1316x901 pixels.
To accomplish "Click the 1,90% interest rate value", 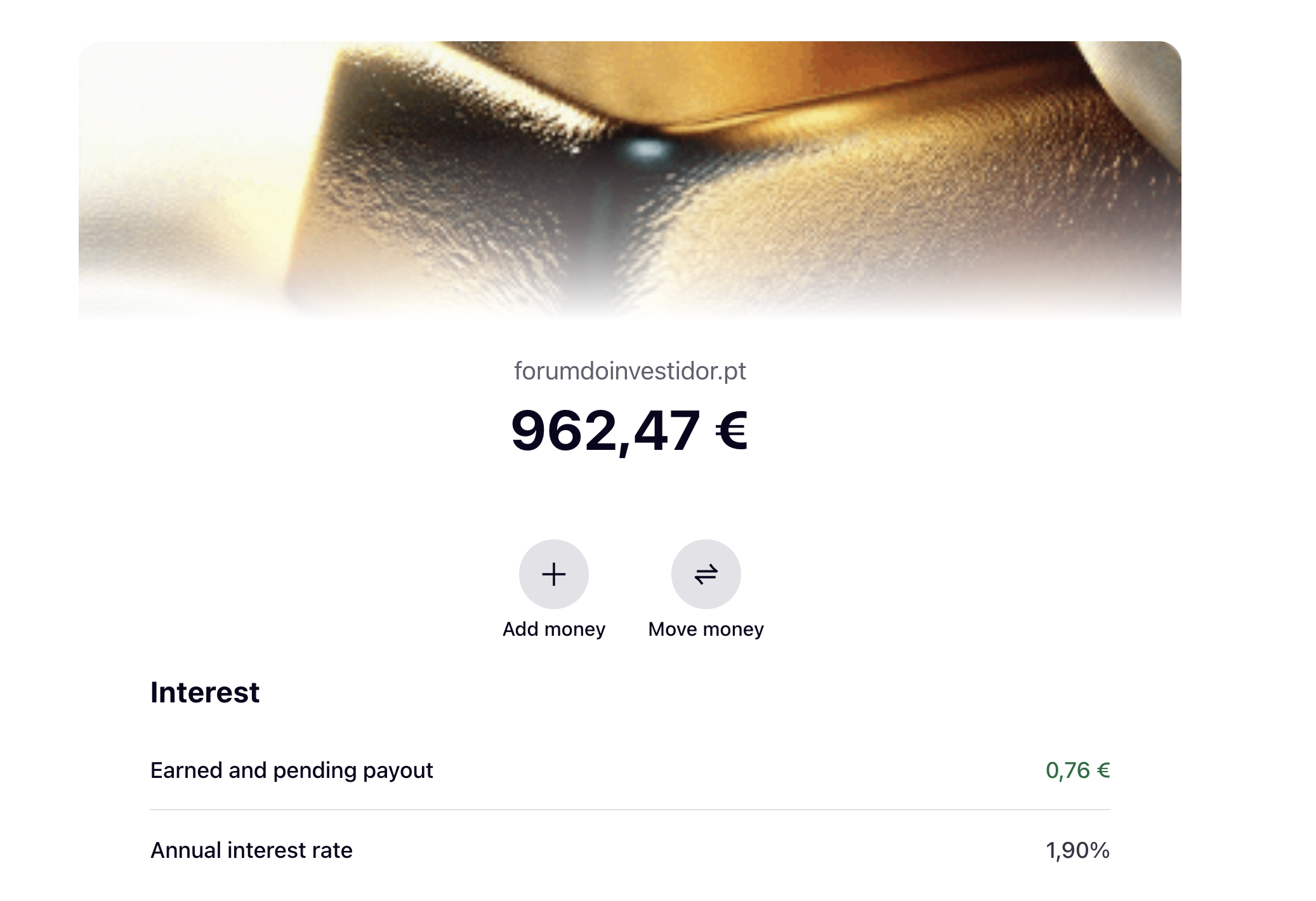I will pyautogui.click(x=1077, y=850).
